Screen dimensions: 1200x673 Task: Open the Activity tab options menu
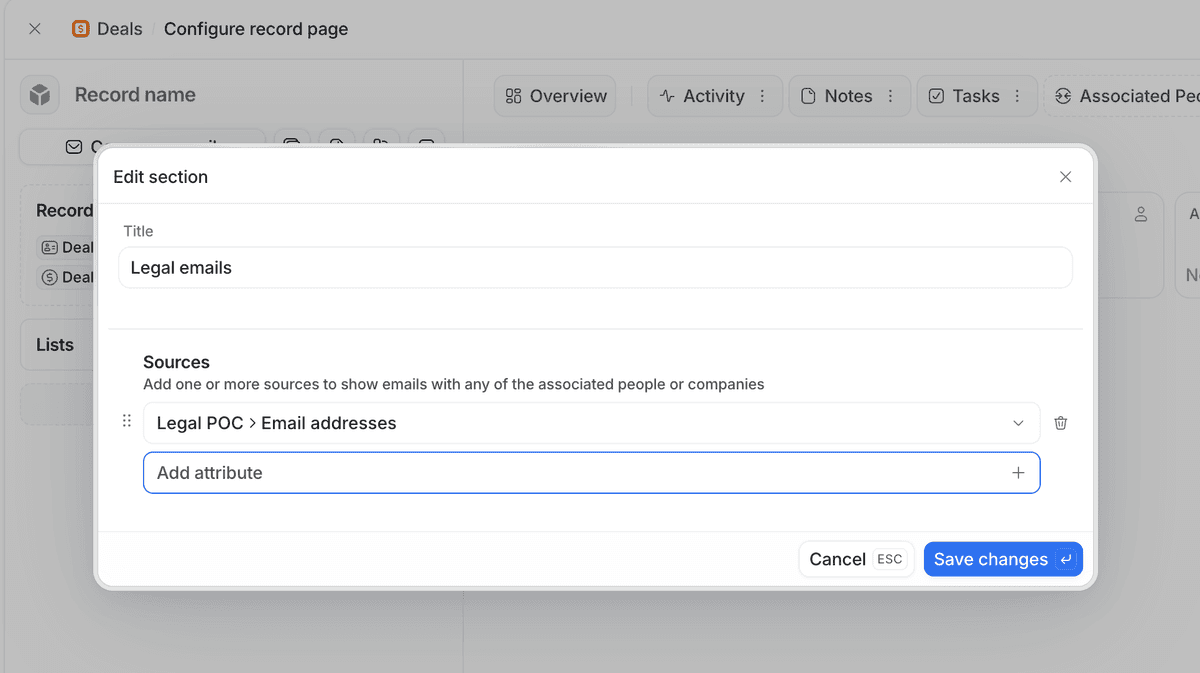click(x=762, y=96)
